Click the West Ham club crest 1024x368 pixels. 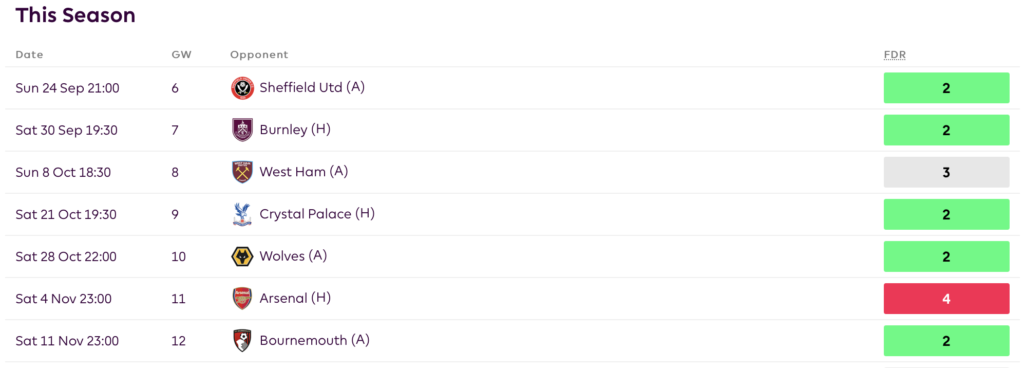coord(242,172)
